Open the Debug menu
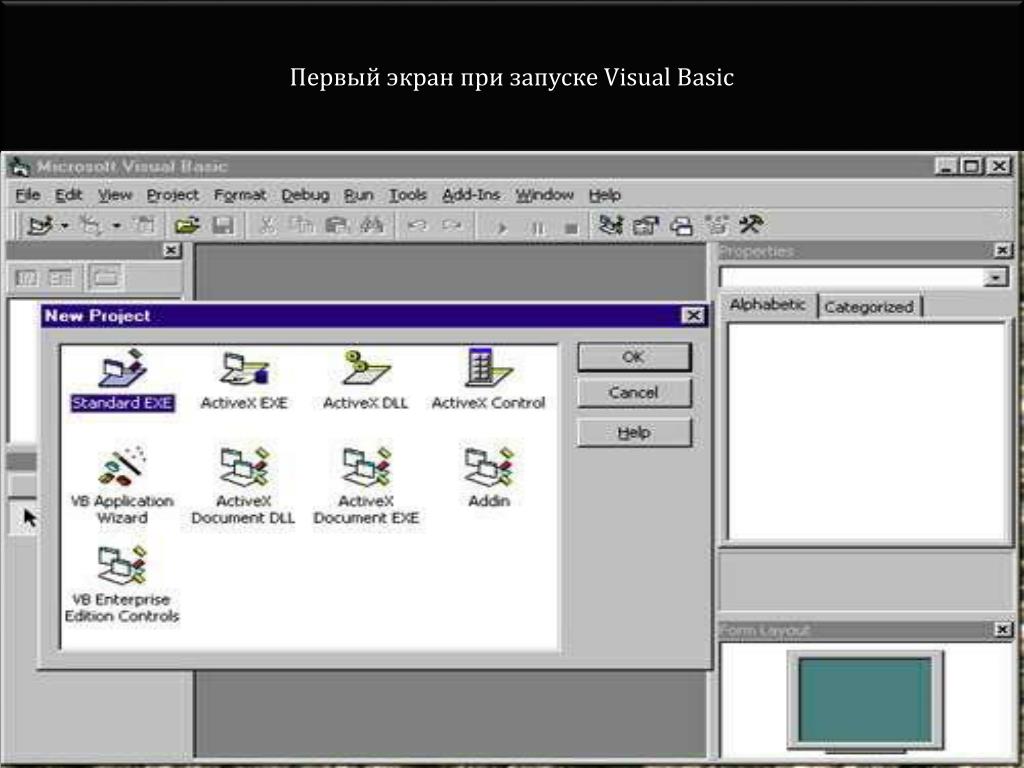This screenshot has height=768, width=1024. click(305, 195)
